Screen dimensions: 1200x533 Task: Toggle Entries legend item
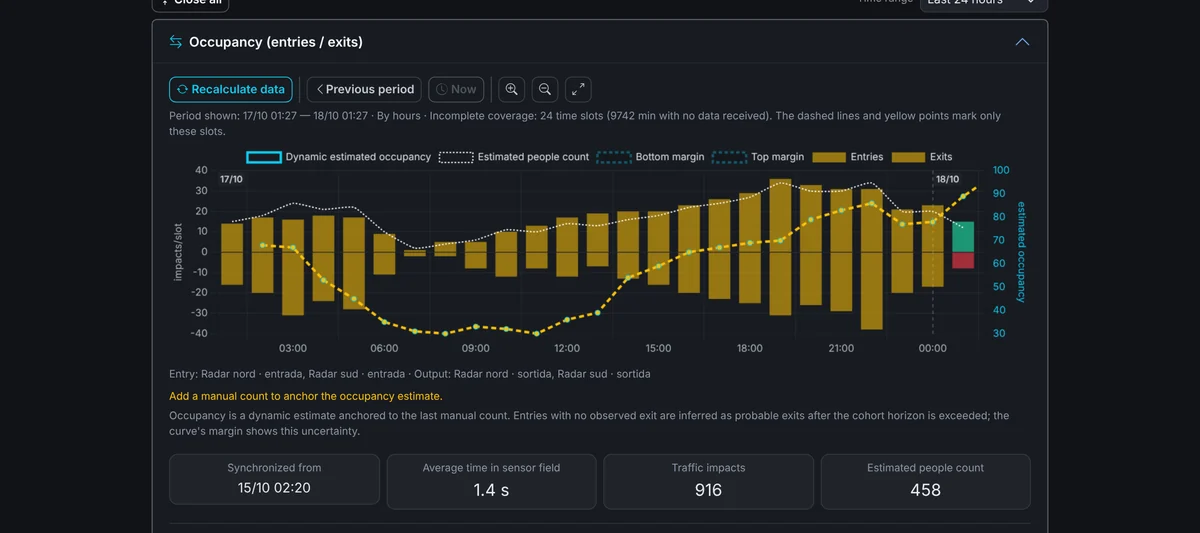click(x=848, y=157)
